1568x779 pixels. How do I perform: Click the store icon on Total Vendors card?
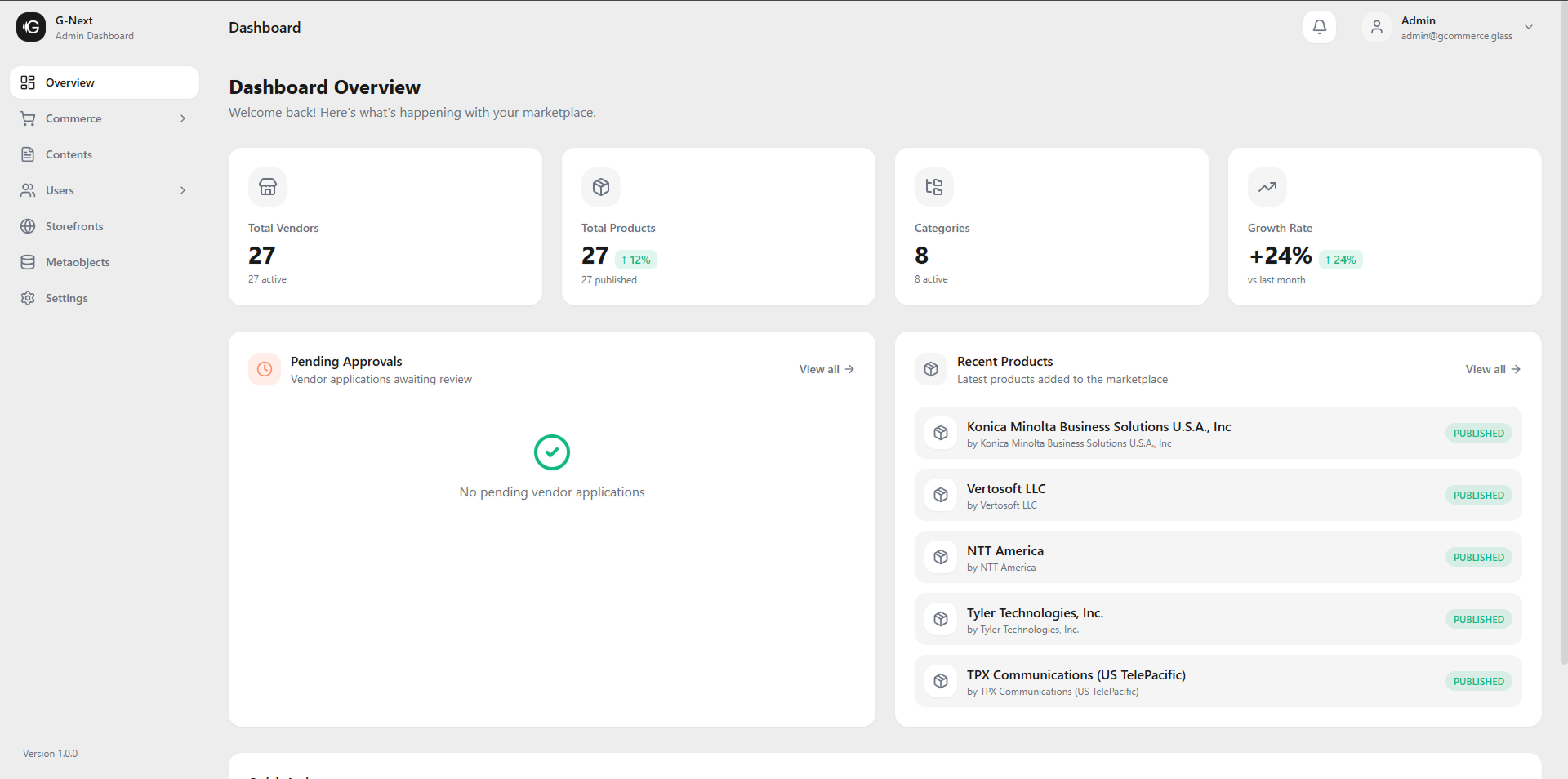pyautogui.click(x=268, y=187)
